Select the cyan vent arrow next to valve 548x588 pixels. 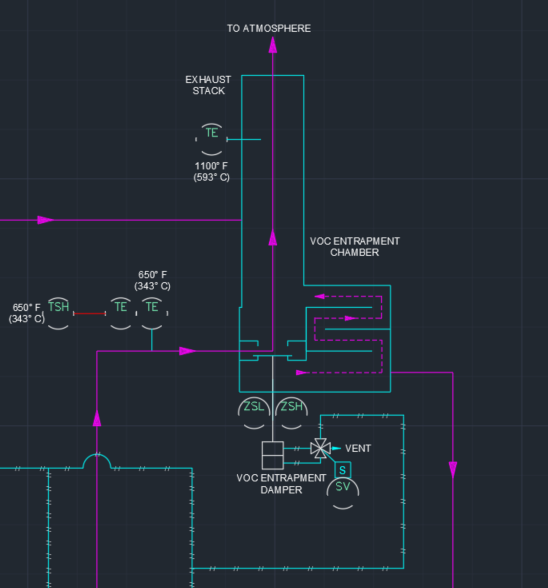(336, 448)
